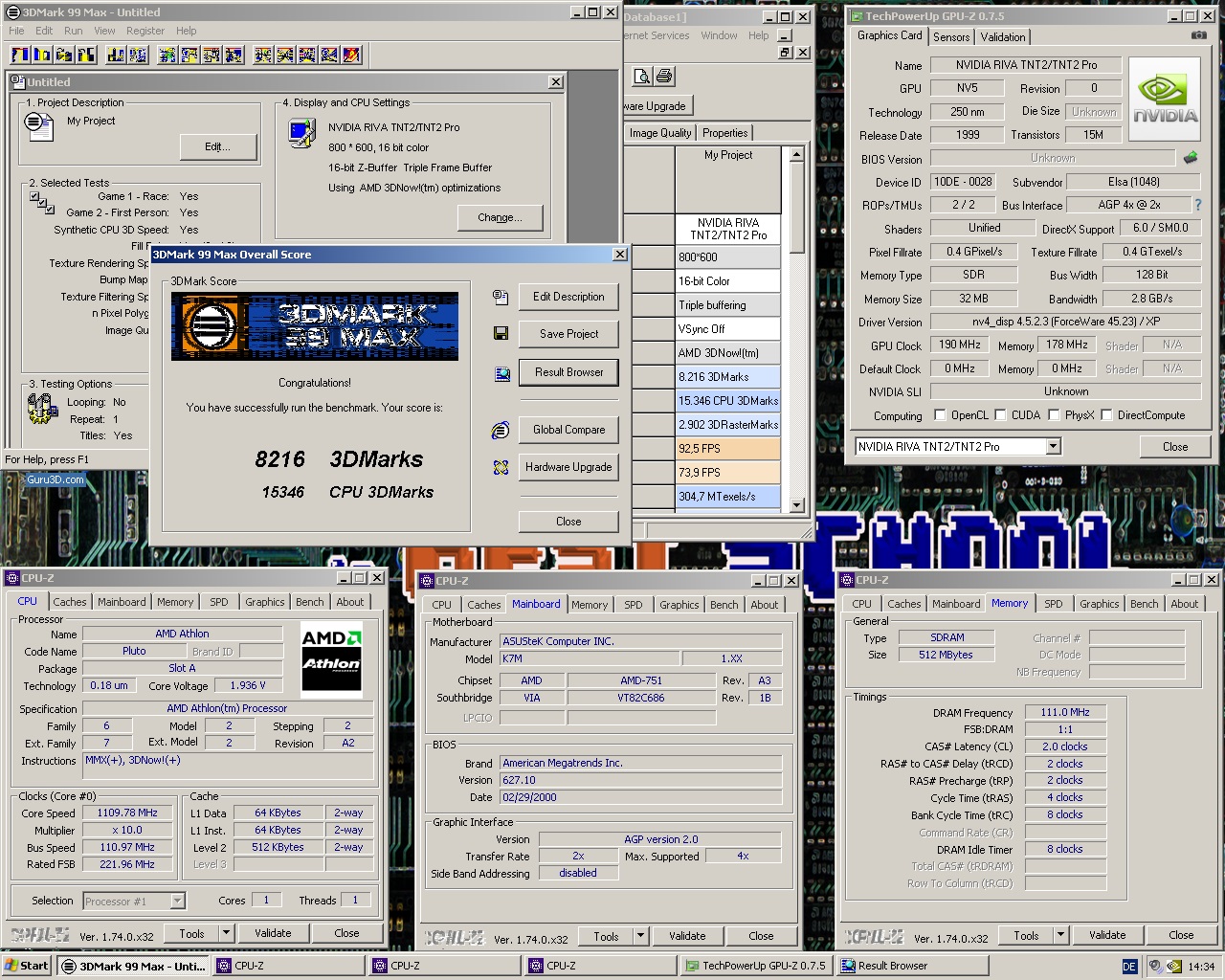Click print preview icon in Result Browser toolbar
Image resolution: width=1225 pixels, height=980 pixels.
642,77
